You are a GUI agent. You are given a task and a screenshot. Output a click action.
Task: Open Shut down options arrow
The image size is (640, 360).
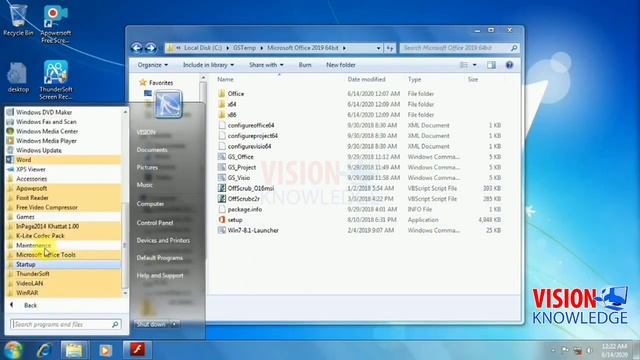[x=174, y=324]
